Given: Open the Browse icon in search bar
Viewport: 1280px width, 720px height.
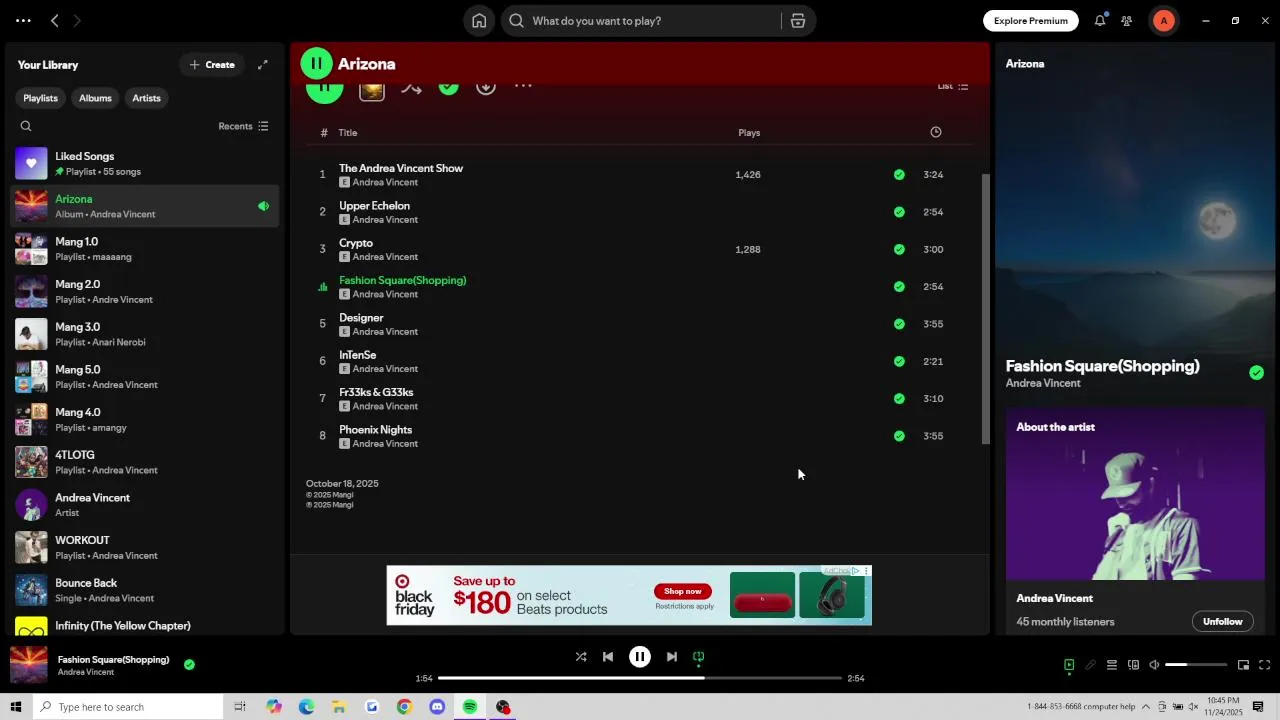Looking at the screenshot, I should (x=798, y=21).
